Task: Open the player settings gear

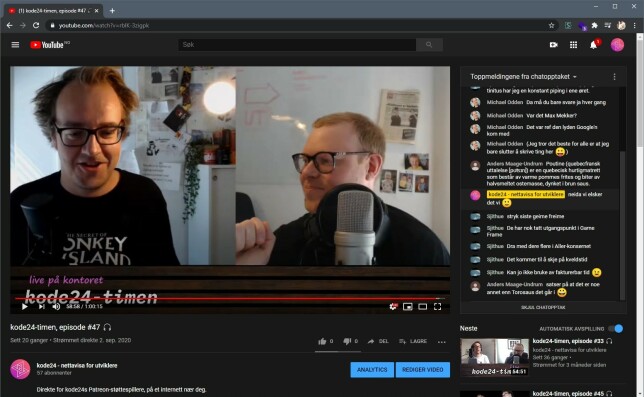Action: click(x=393, y=307)
